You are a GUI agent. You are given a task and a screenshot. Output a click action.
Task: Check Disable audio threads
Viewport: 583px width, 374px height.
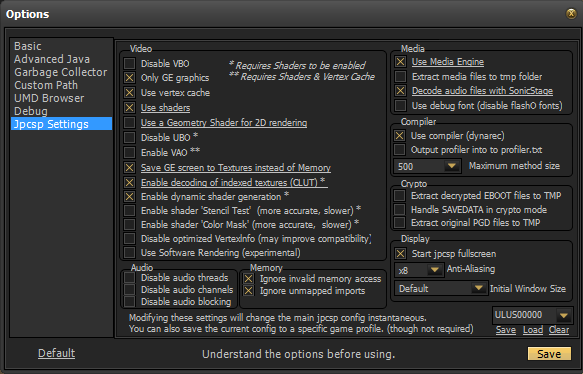coord(129,278)
